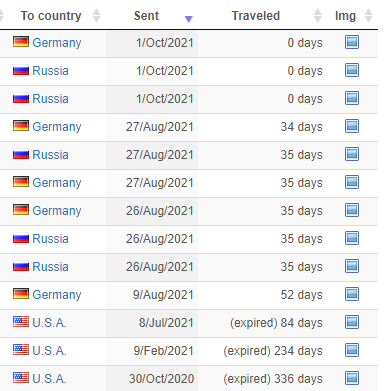Click the U.S.A. flag in 84 days row
388x391 pixels.
tap(21, 321)
